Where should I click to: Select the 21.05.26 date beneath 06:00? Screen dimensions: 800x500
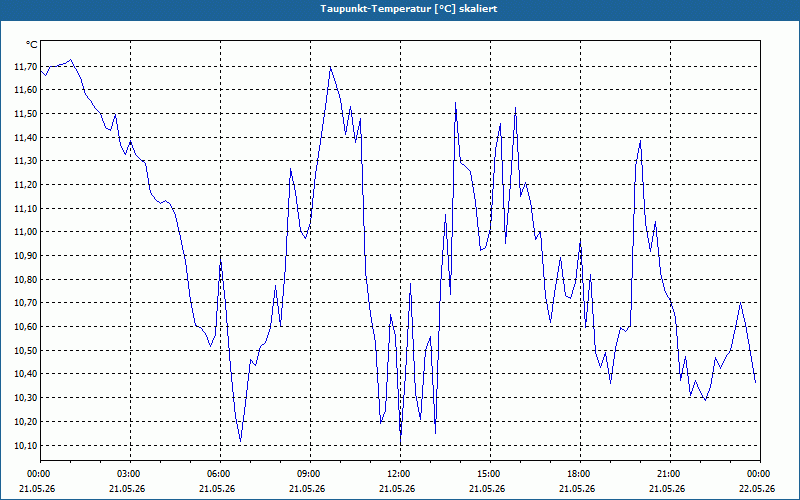pos(217,488)
